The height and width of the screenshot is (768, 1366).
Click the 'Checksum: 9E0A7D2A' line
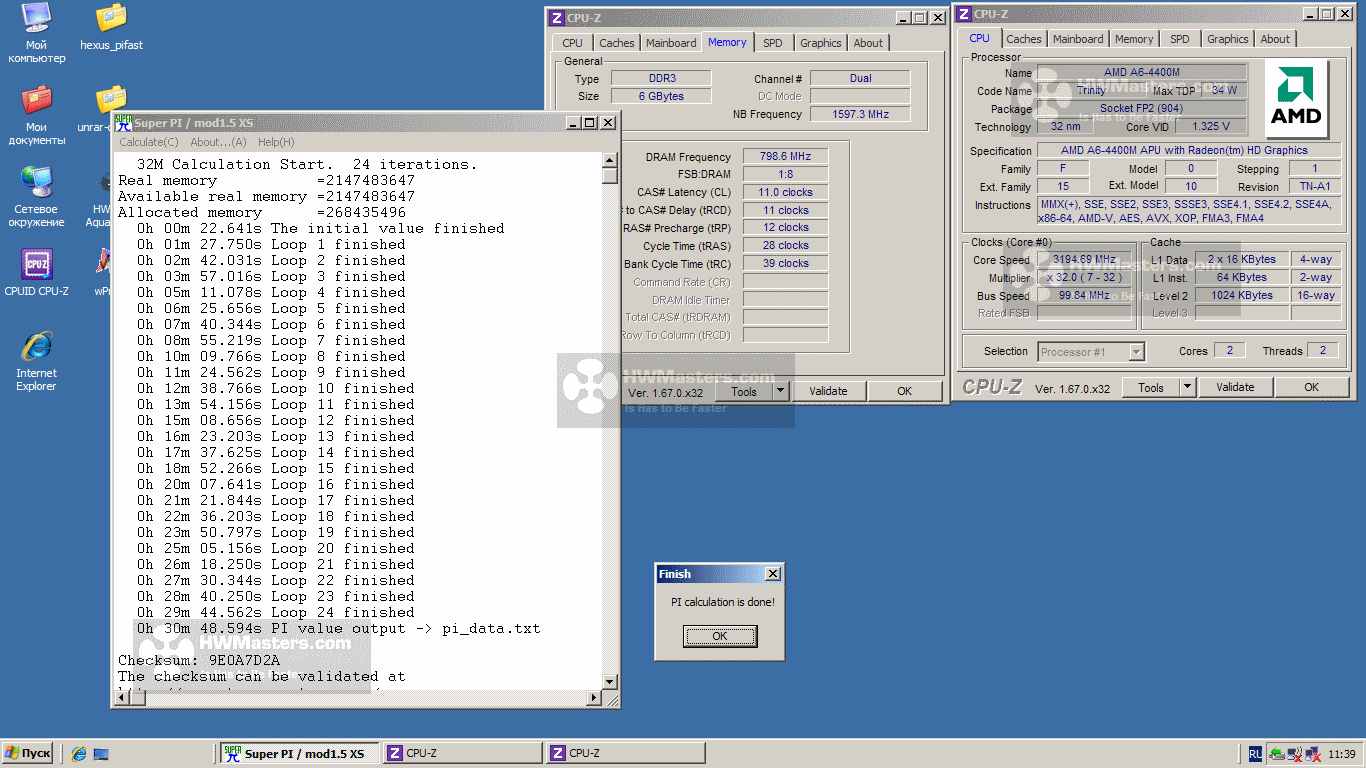(x=199, y=660)
